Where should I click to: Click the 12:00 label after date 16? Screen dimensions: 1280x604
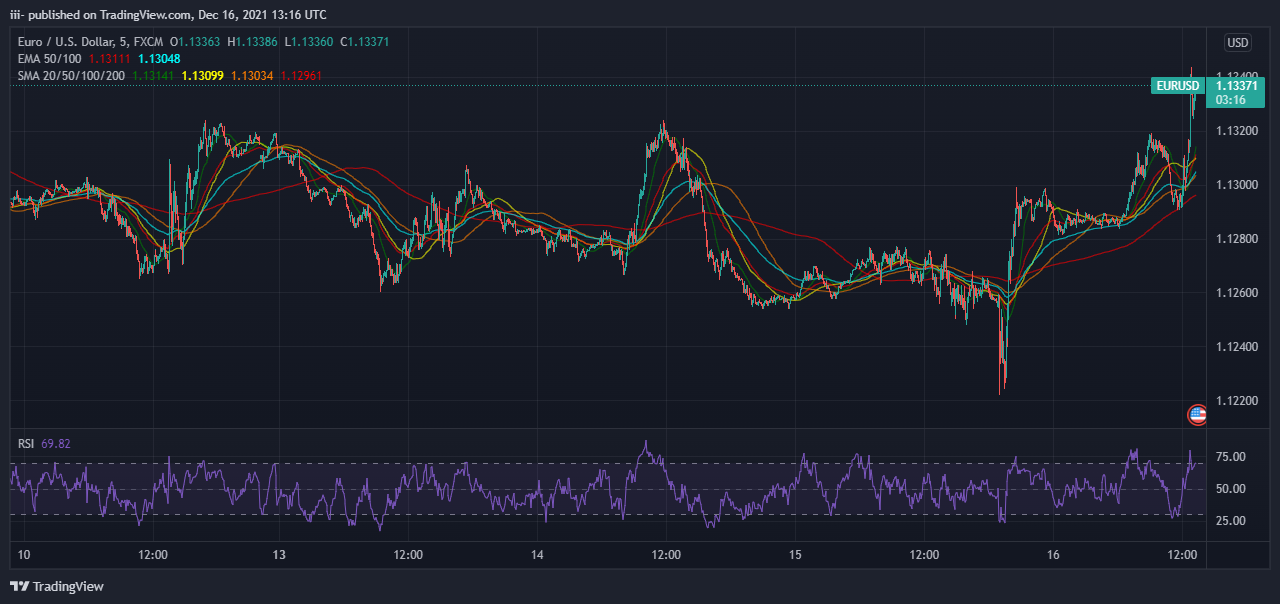1182,555
